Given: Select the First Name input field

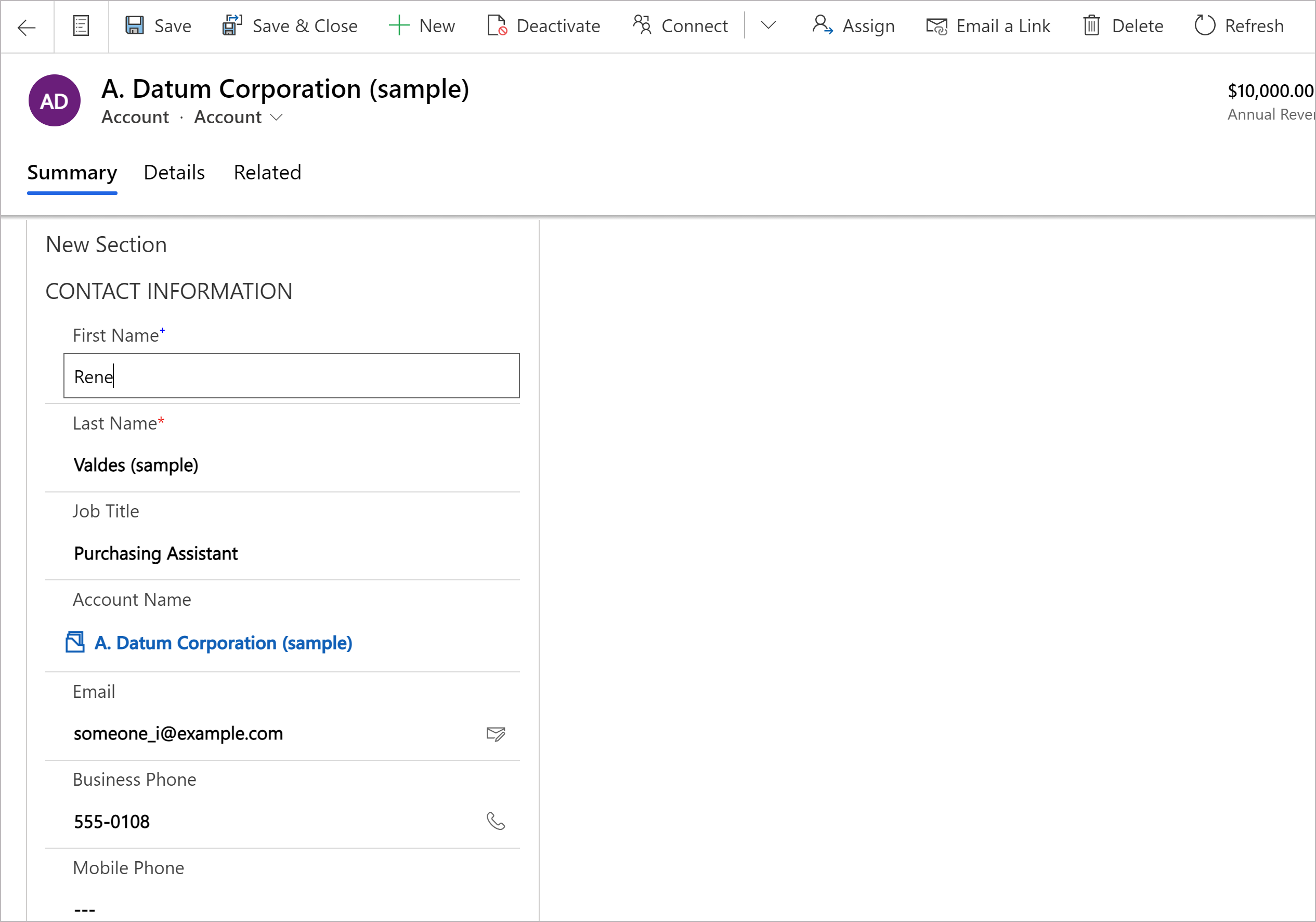Looking at the screenshot, I should tap(292, 376).
